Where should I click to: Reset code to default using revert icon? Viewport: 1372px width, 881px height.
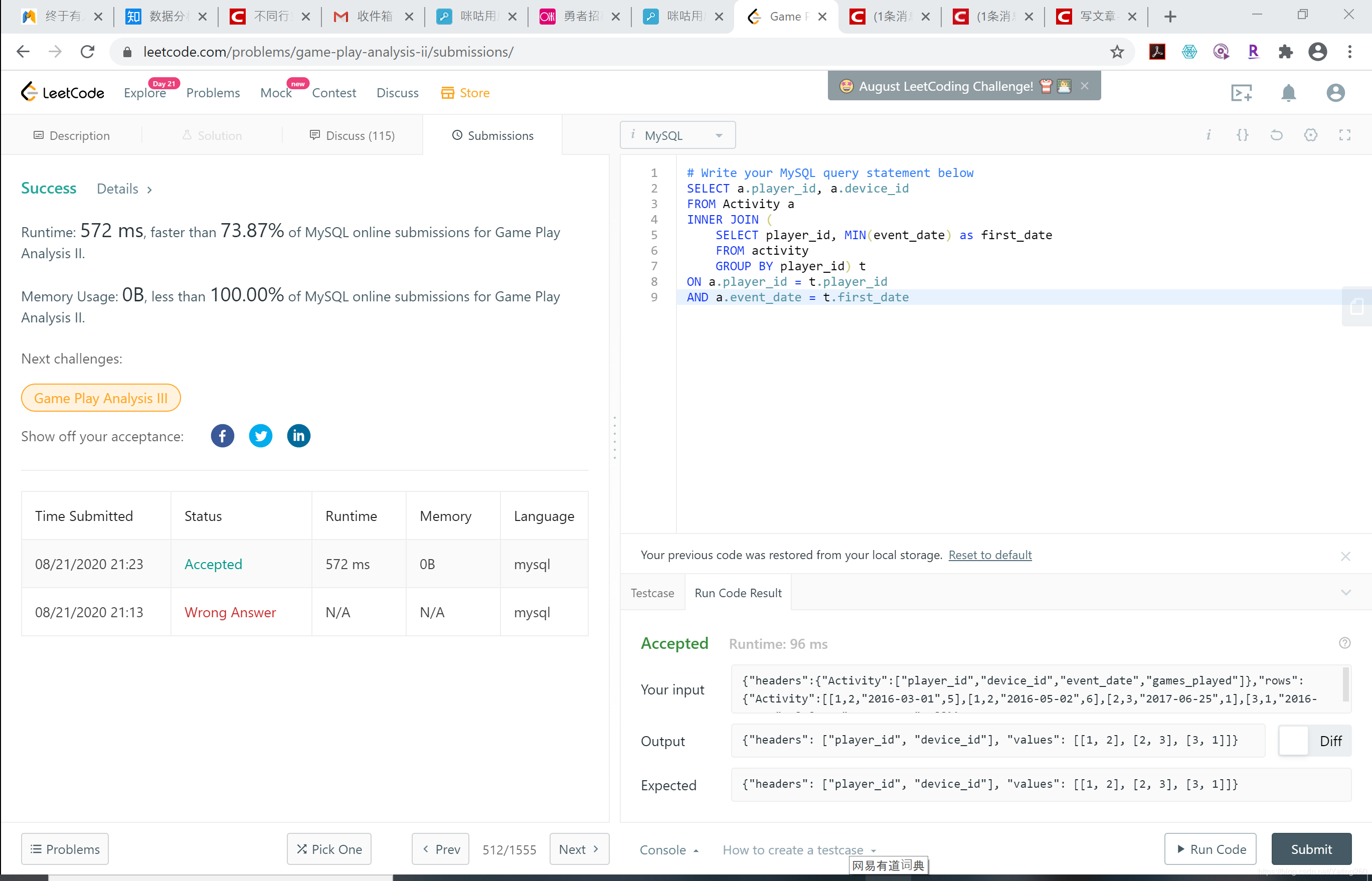coord(1276,135)
